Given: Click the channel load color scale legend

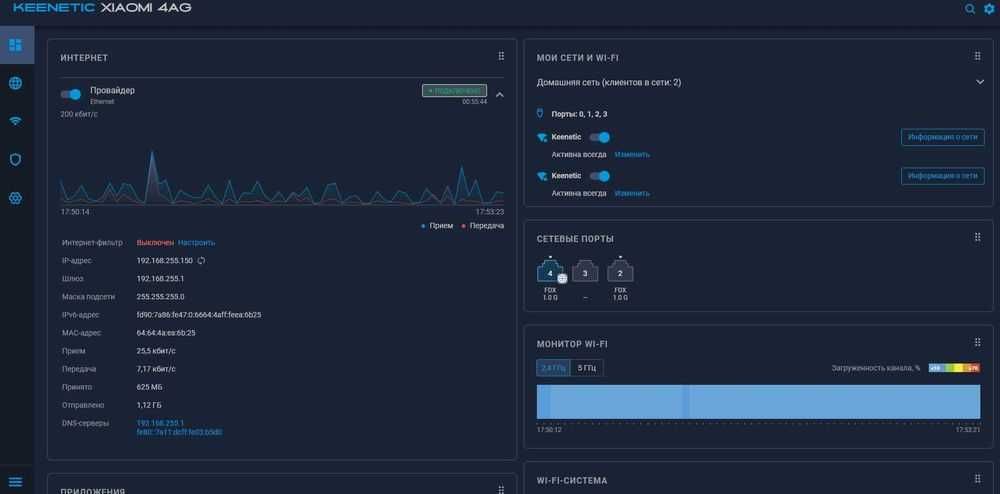Looking at the screenshot, I should [x=954, y=368].
